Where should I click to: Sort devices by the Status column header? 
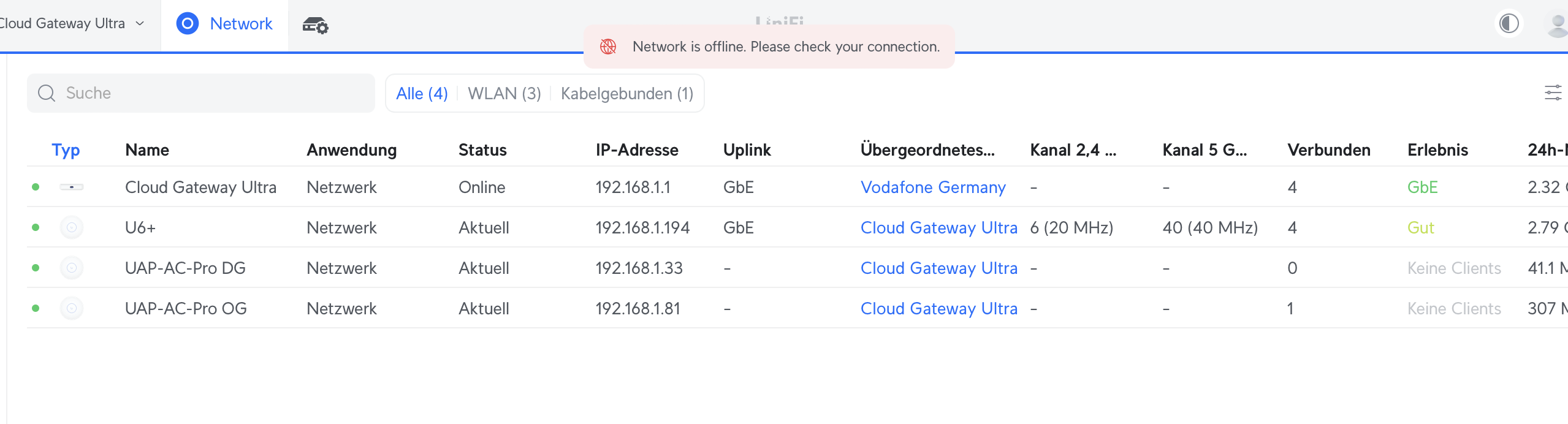click(482, 150)
